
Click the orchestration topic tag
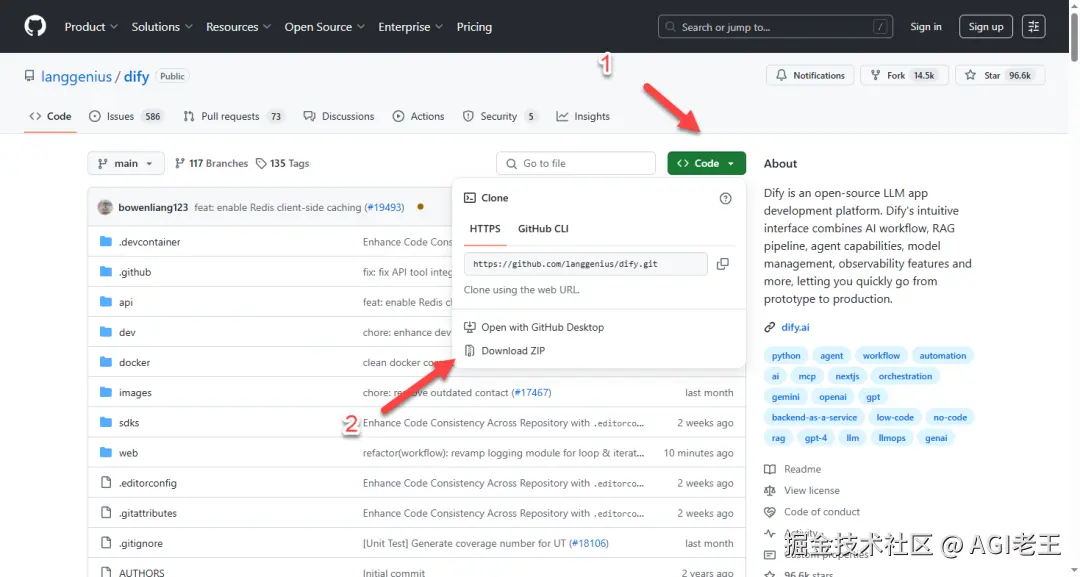pyautogui.click(x=905, y=377)
